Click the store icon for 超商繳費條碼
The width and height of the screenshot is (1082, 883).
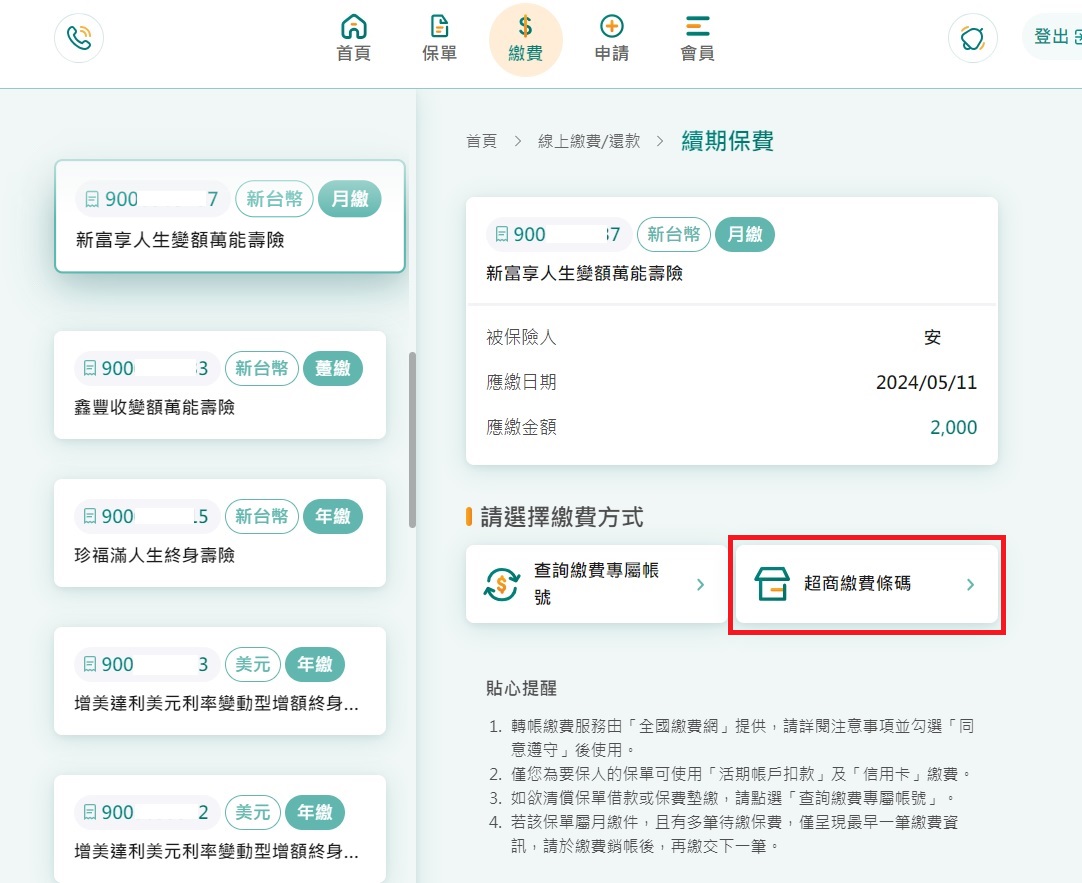771,584
